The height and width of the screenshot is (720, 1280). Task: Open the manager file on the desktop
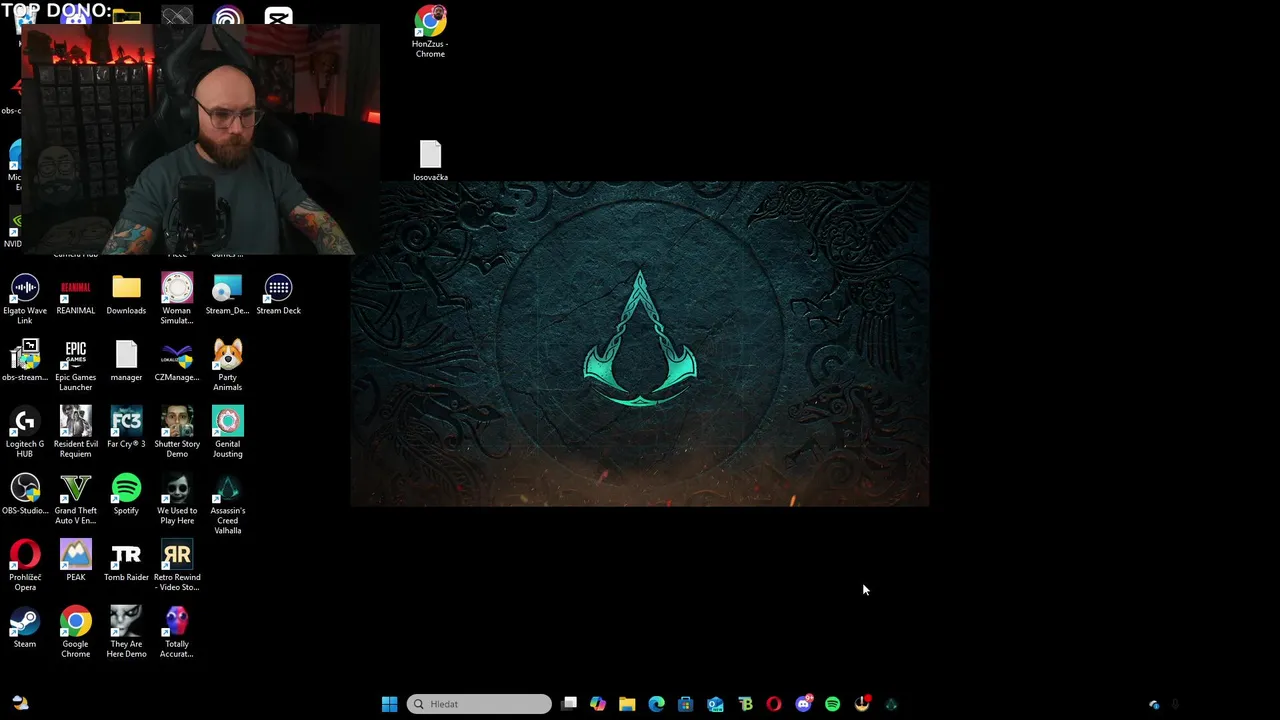[126, 361]
